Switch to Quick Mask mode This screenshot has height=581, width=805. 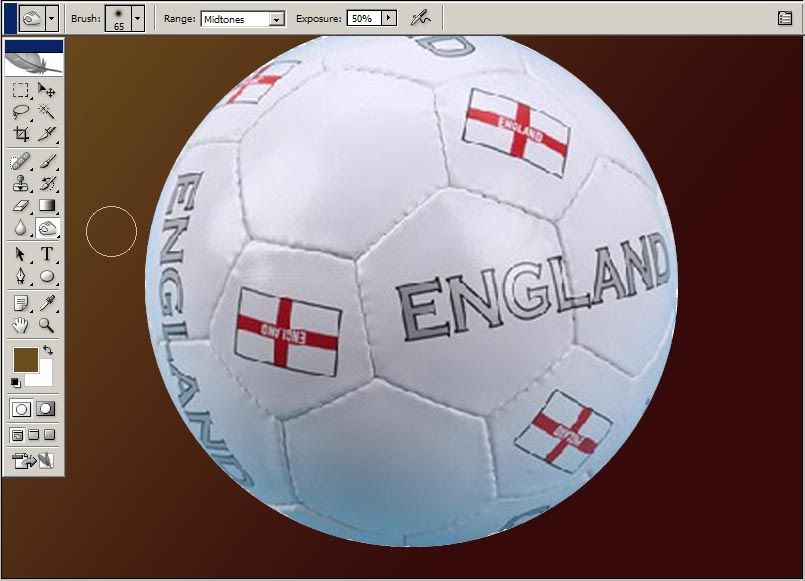[x=46, y=409]
